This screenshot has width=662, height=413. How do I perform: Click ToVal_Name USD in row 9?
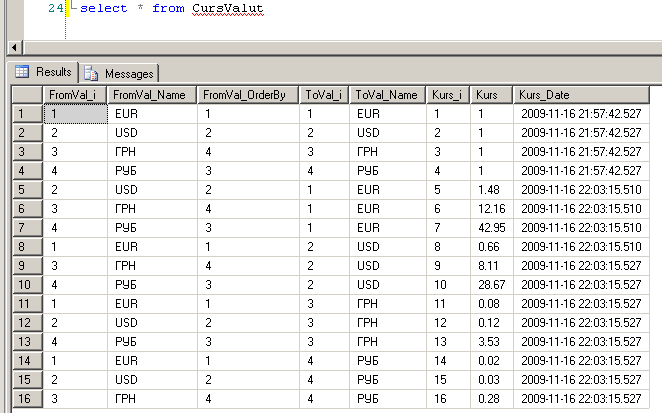(x=368, y=266)
